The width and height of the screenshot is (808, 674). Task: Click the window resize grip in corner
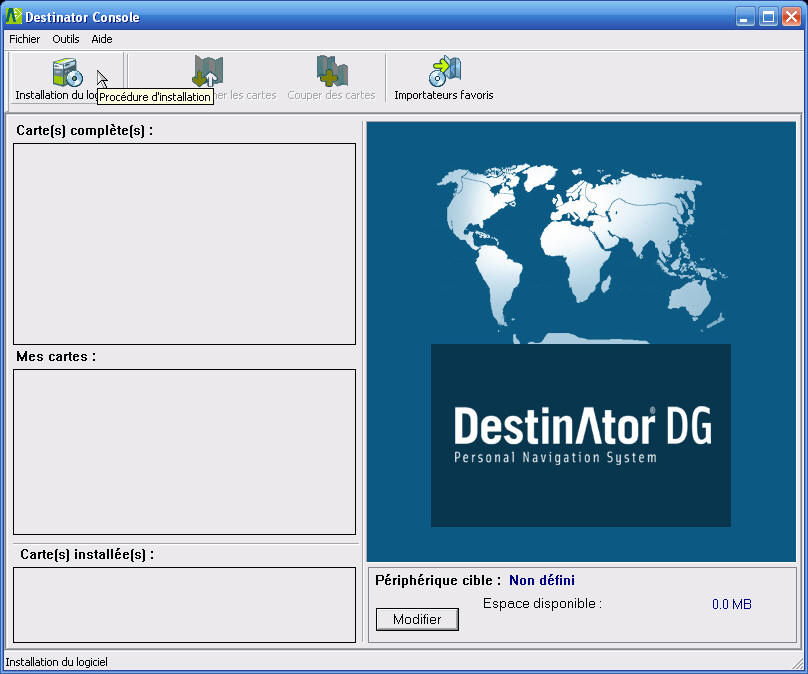[797, 662]
